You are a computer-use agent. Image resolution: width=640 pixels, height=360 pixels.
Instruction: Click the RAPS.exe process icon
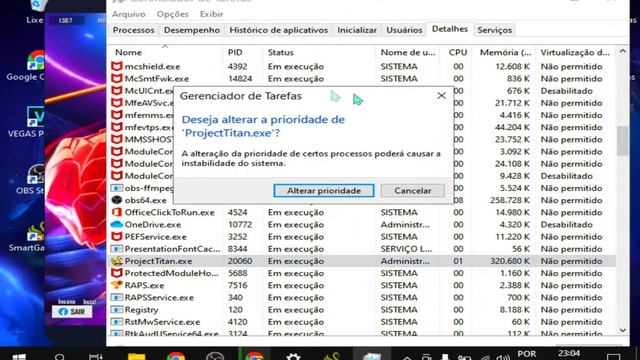(x=117, y=285)
